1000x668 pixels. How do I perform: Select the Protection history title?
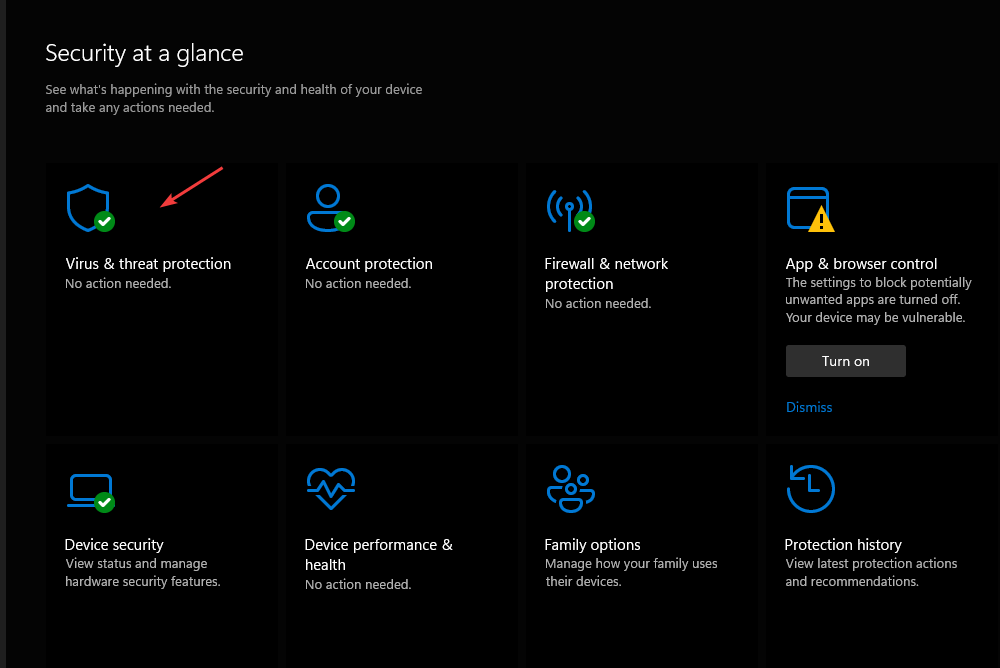click(843, 544)
